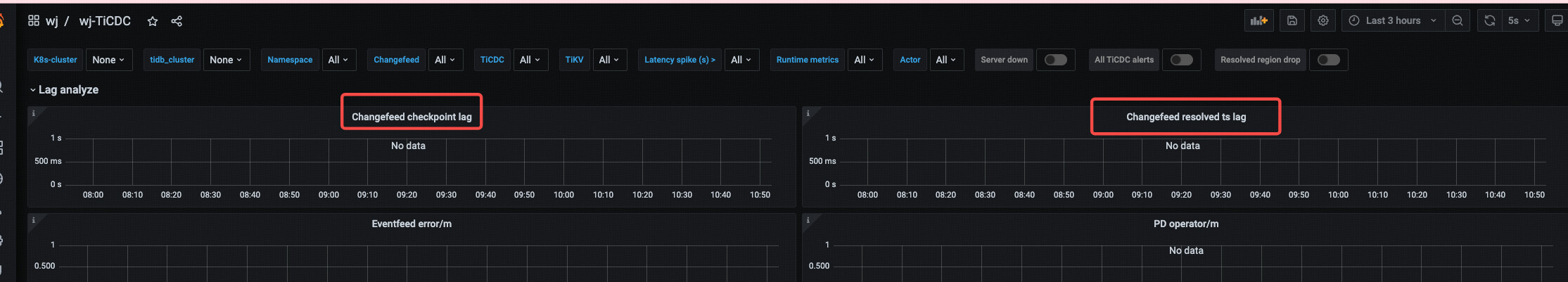Viewport: 1568px width, 282px height.
Task: Star the wj-TiCDC dashboard
Action: click(153, 21)
